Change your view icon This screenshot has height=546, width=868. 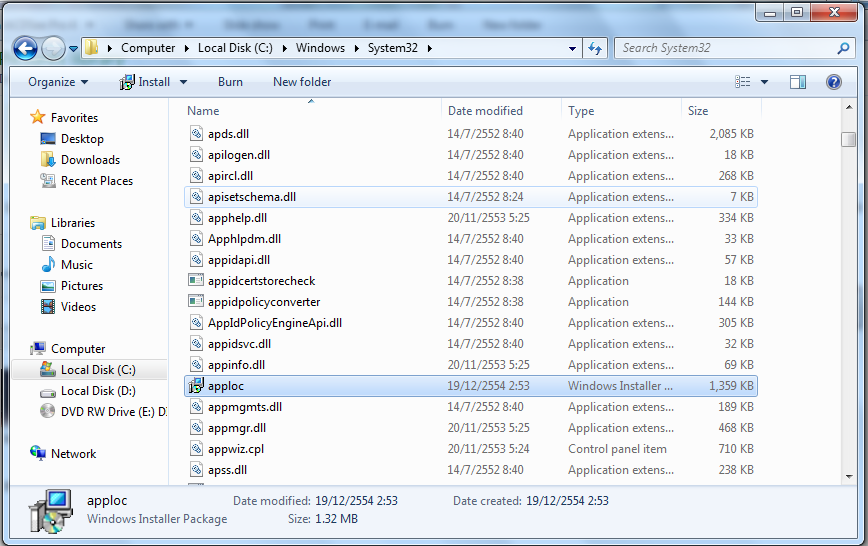tap(742, 82)
